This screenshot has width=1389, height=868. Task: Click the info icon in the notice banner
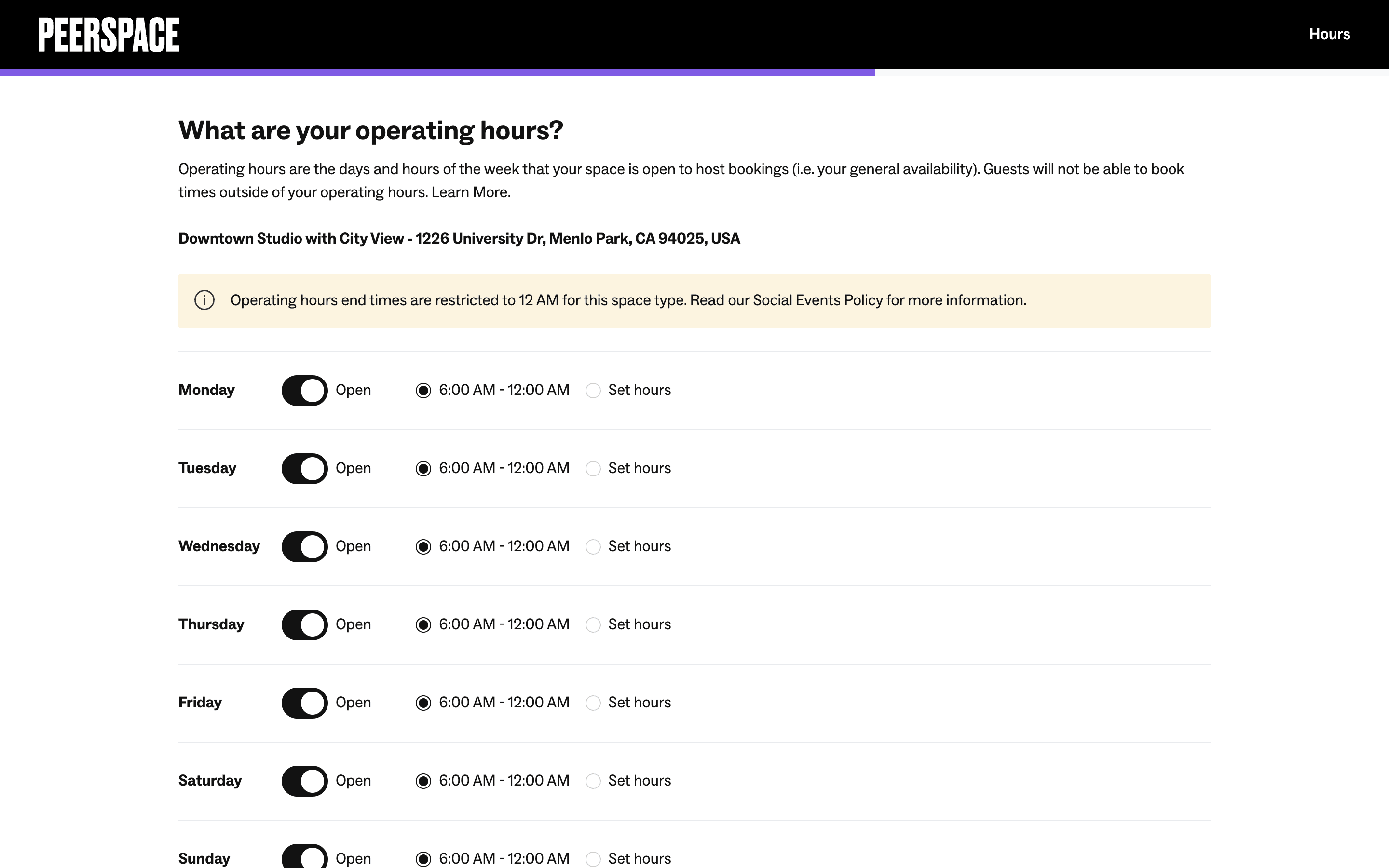(204, 300)
